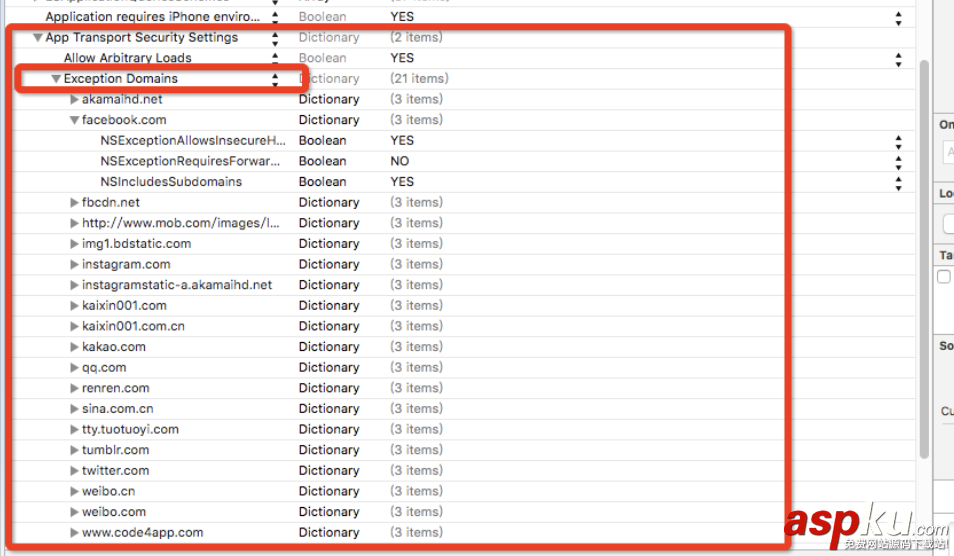
Task: Select the NSExceptionAllowsInsecureH key
Action: pyautogui.click(x=193, y=141)
